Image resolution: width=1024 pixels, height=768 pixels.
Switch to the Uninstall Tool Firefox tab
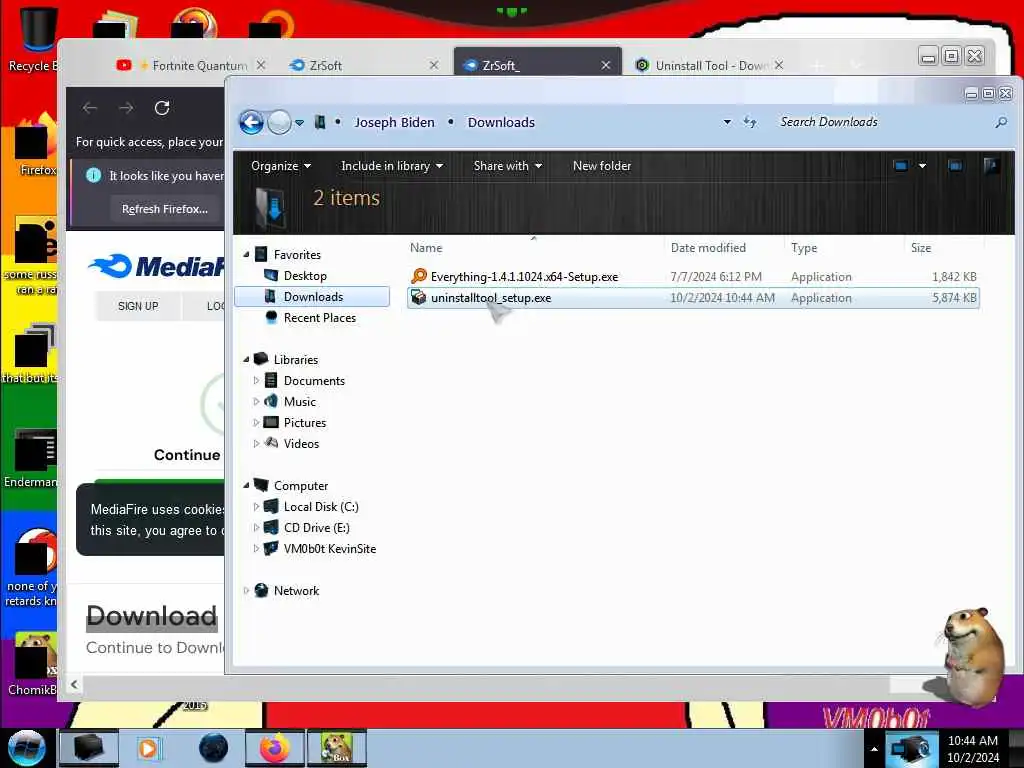709,65
